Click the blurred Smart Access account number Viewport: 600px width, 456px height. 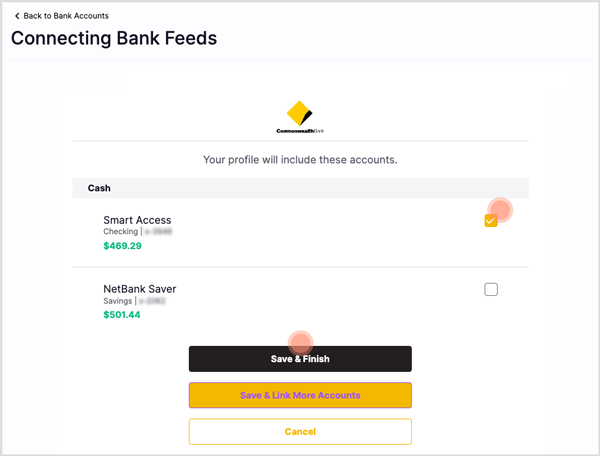click(158, 232)
